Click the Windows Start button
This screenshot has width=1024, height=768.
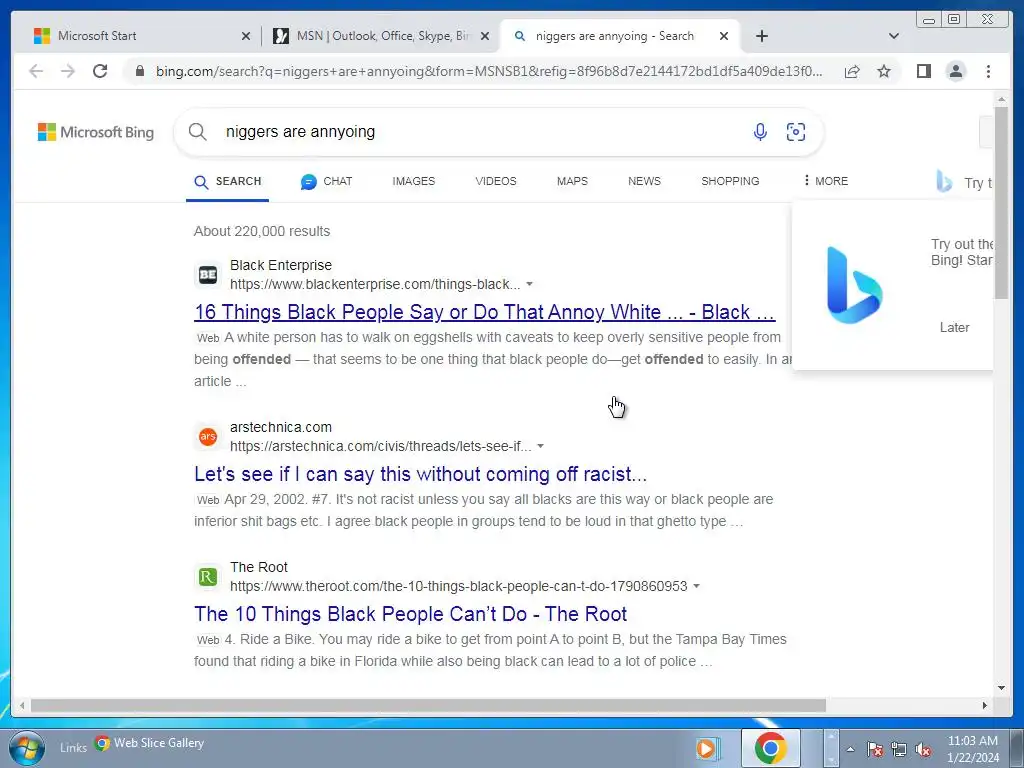tap(27, 748)
